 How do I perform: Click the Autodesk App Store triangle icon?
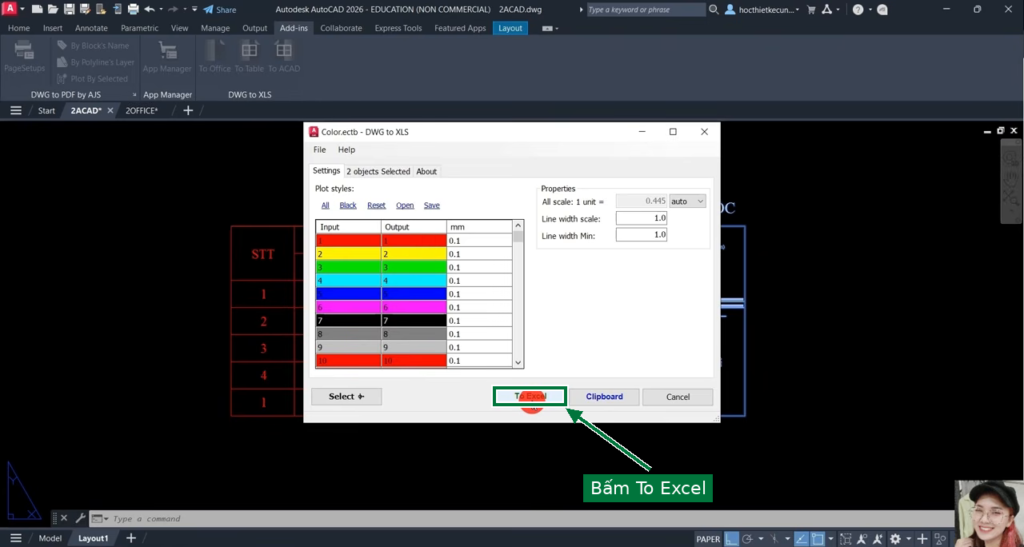[827, 9]
